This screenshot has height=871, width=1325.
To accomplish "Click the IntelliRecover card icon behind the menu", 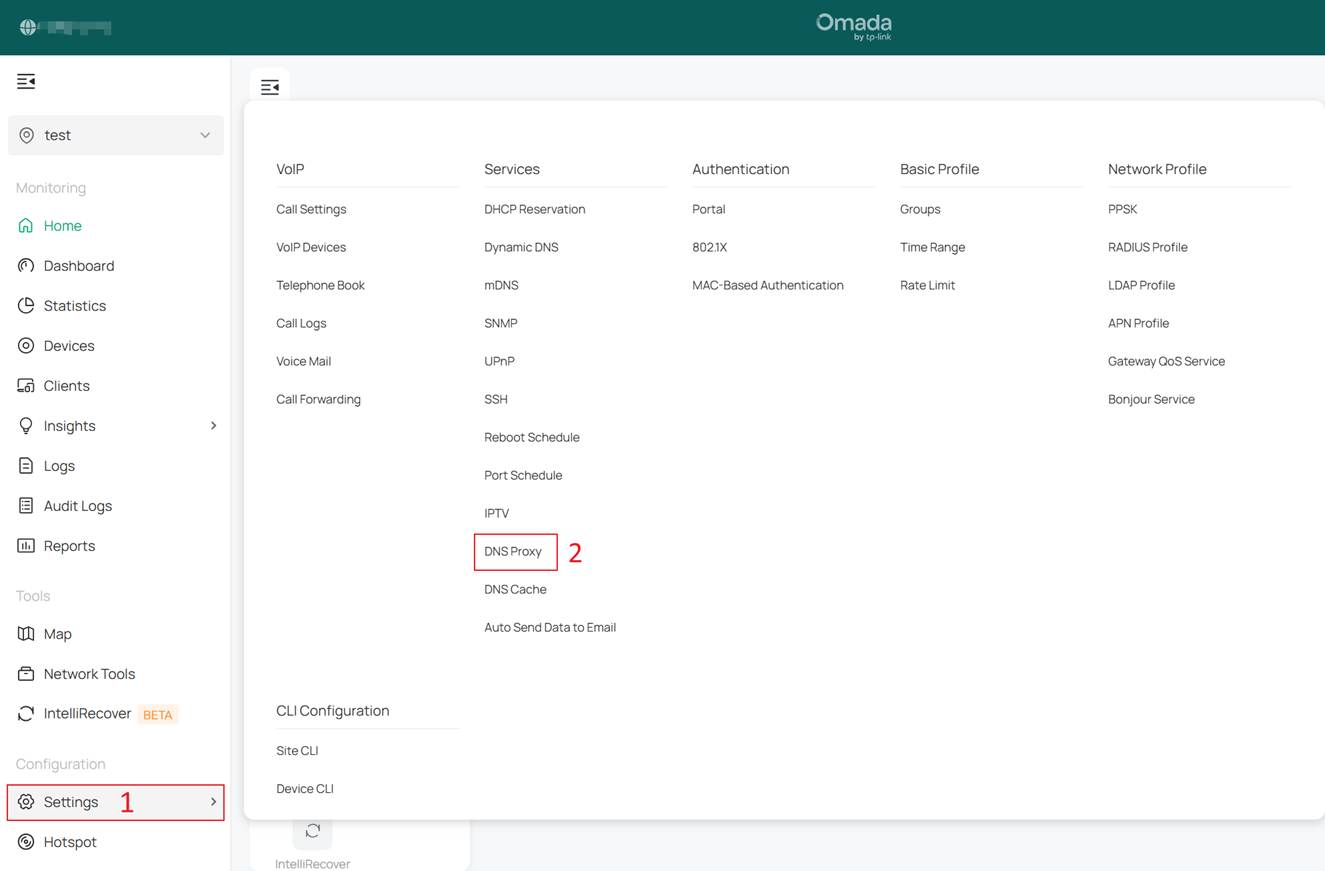I will click(x=313, y=831).
